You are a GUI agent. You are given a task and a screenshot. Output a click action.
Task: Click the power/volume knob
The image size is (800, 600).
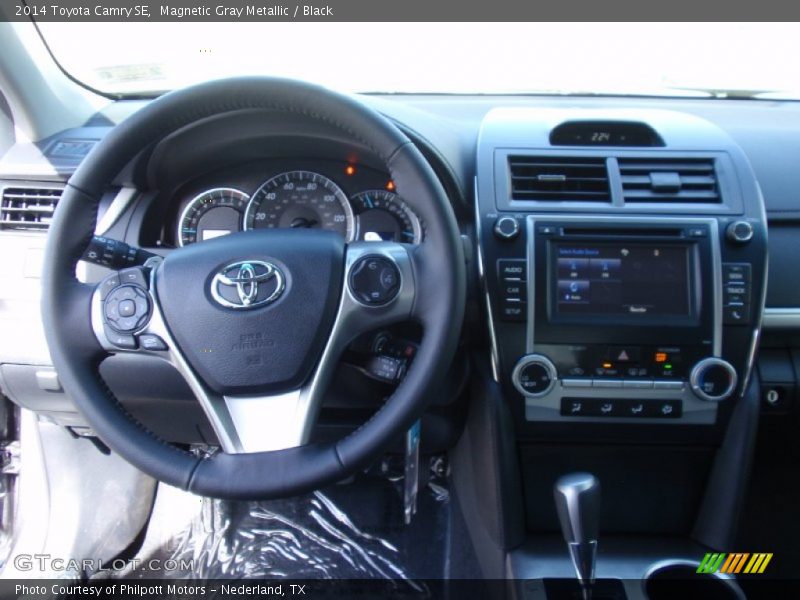pyautogui.click(x=506, y=227)
